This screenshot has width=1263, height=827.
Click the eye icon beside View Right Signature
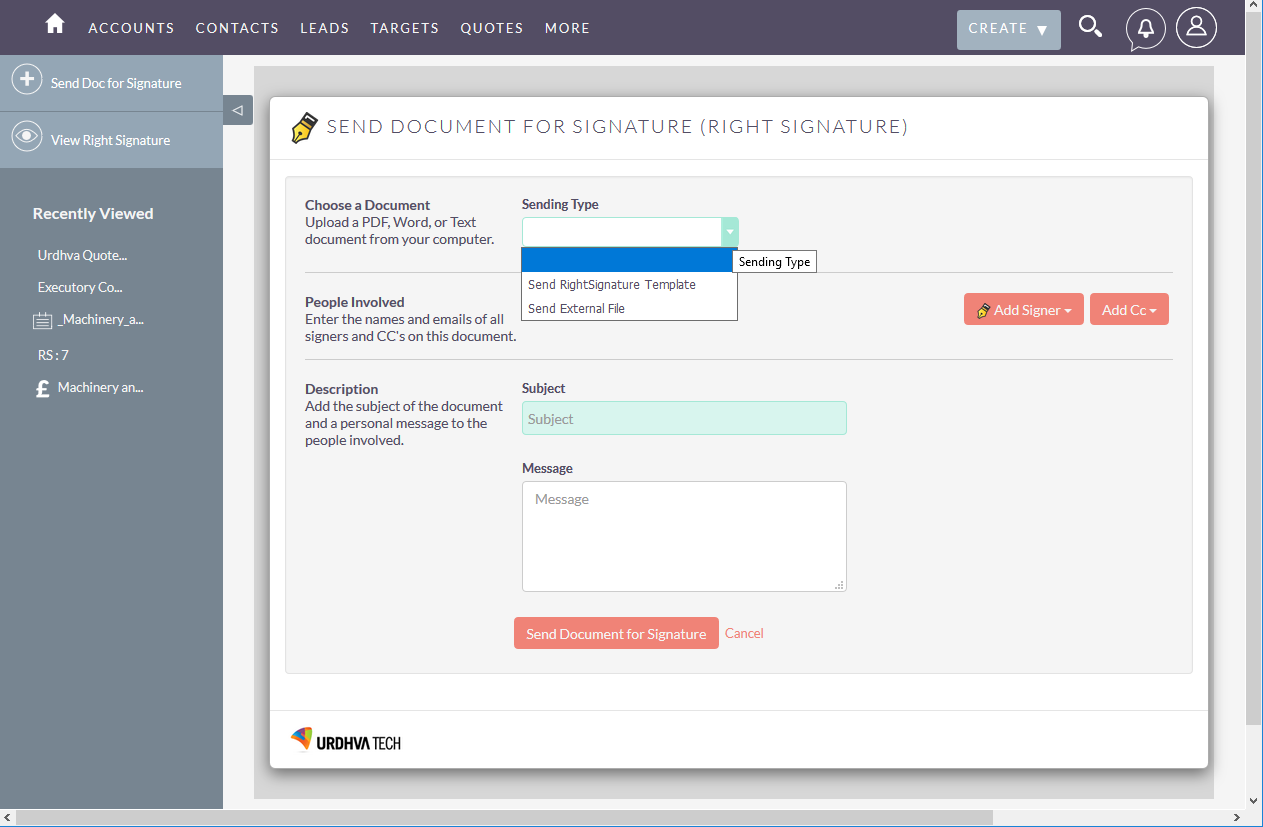tap(27, 137)
